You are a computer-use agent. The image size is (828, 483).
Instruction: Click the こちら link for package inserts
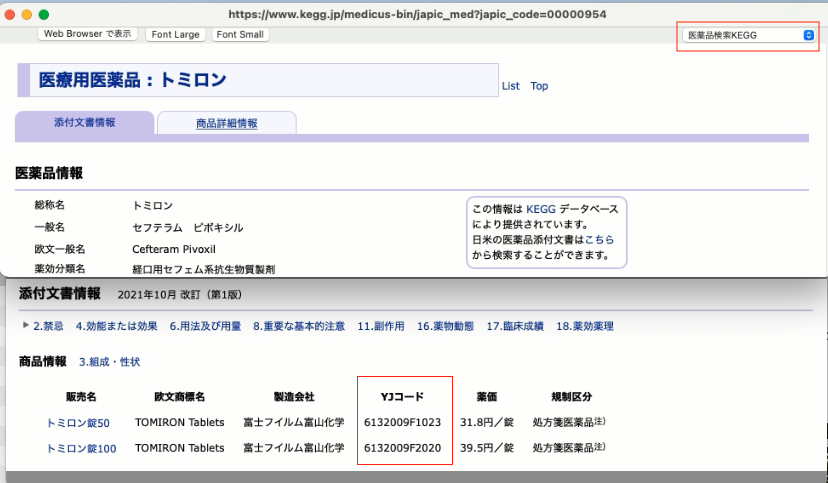pos(599,240)
